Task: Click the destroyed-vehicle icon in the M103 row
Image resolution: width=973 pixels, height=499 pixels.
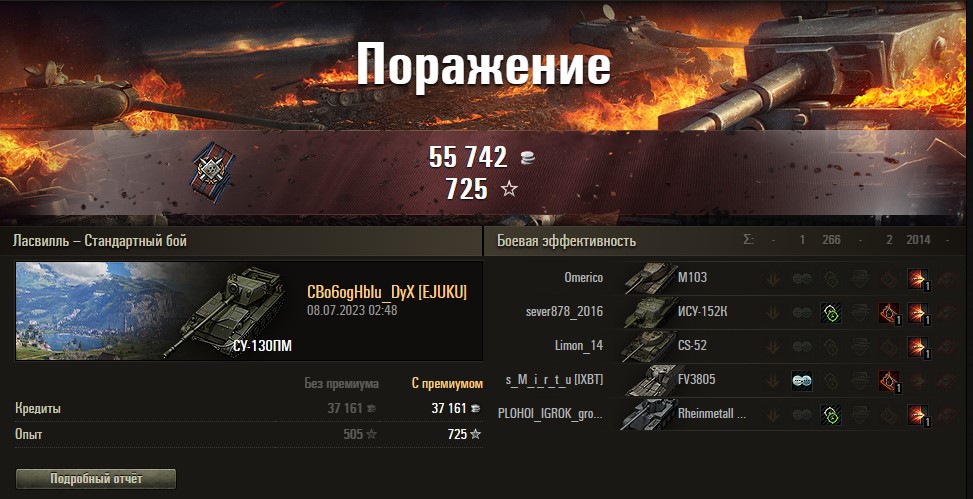Action: tap(773, 279)
